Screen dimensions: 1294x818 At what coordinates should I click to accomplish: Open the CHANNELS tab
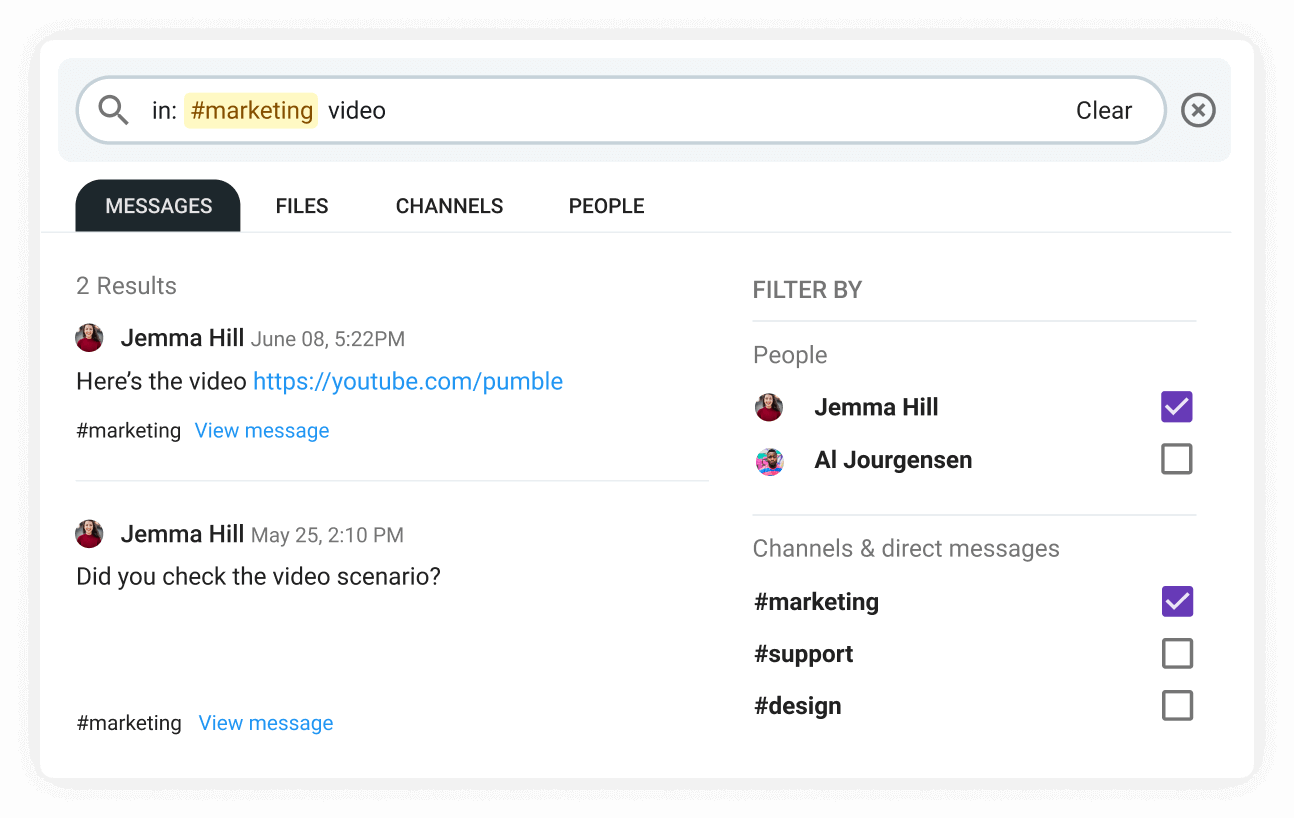coord(449,205)
